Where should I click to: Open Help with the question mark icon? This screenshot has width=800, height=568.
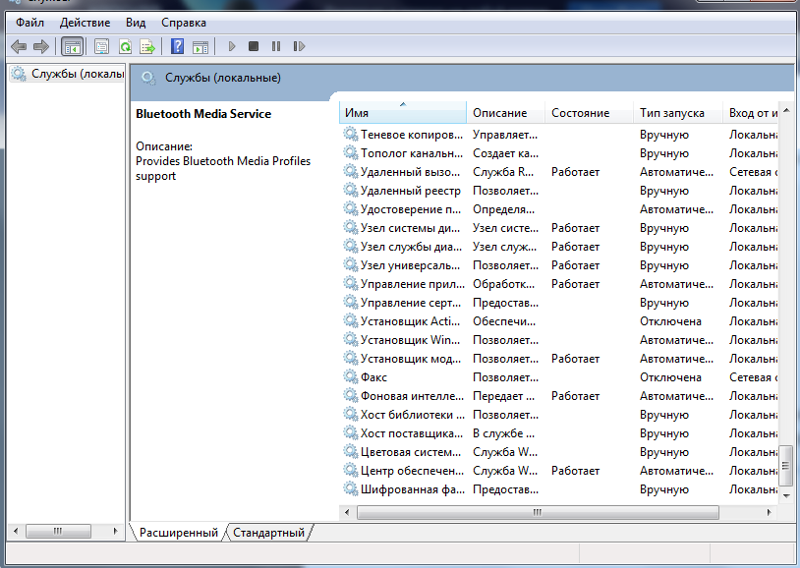pos(177,46)
